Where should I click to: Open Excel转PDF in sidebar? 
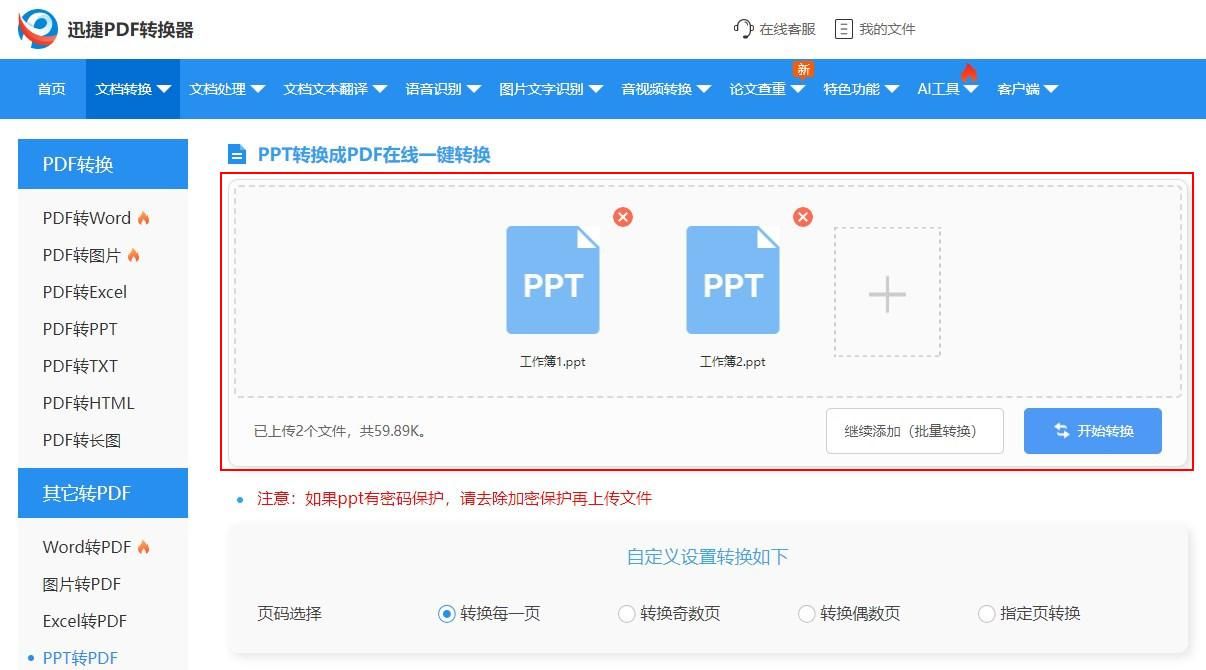tap(85, 621)
